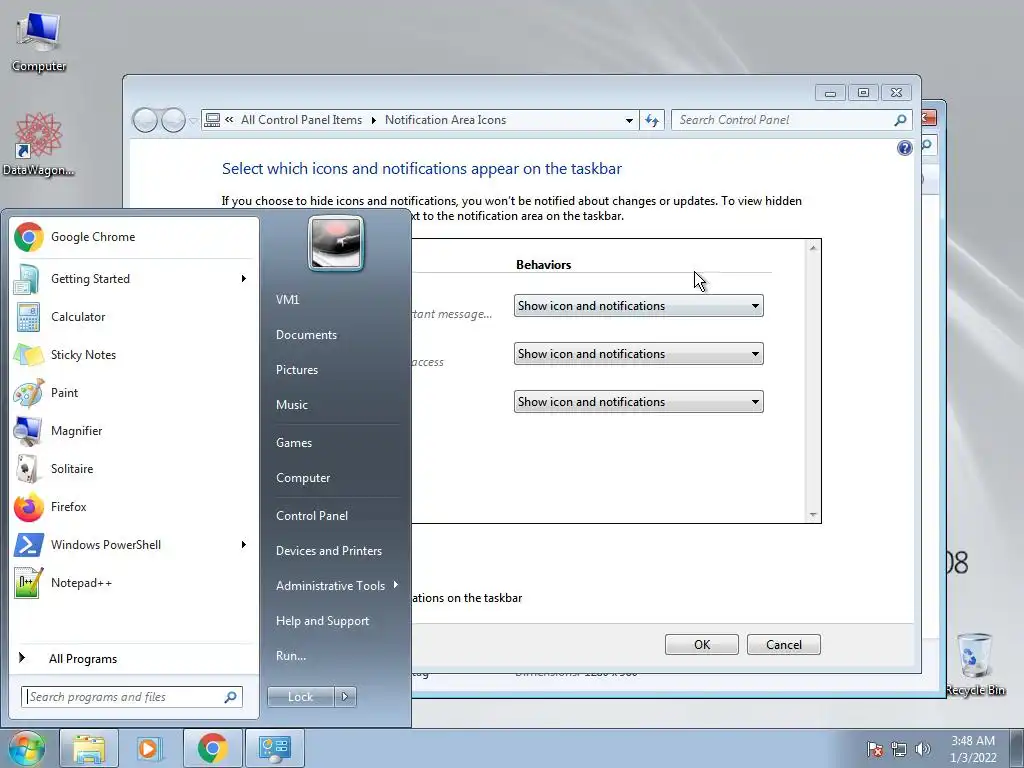1024x768 pixels.
Task: Open third behaviors dropdown
Action: [638, 402]
